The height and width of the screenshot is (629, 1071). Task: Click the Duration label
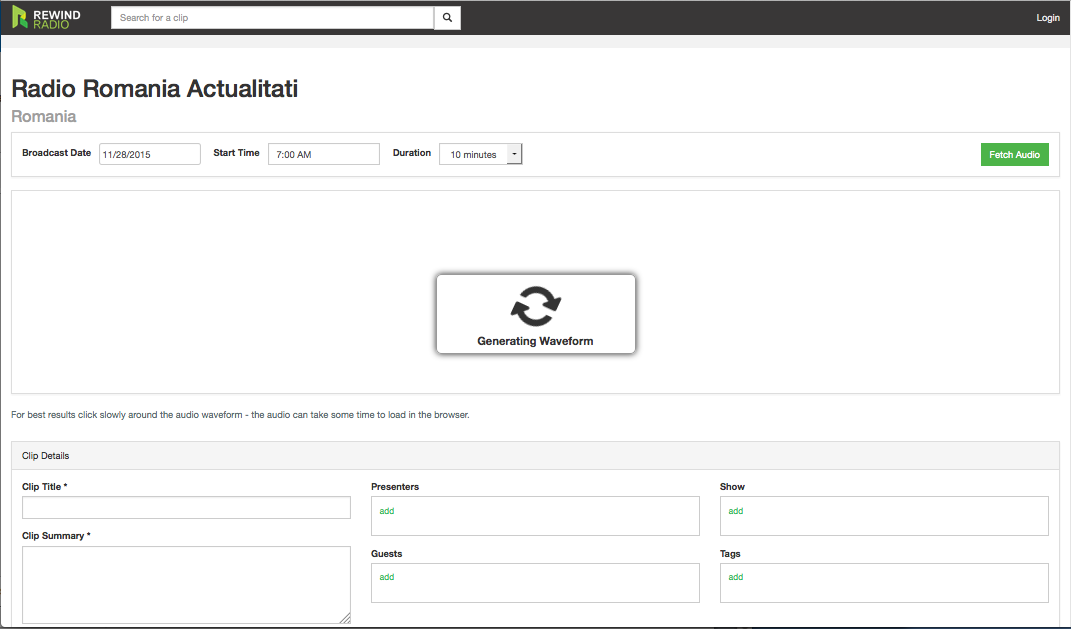(412, 153)
